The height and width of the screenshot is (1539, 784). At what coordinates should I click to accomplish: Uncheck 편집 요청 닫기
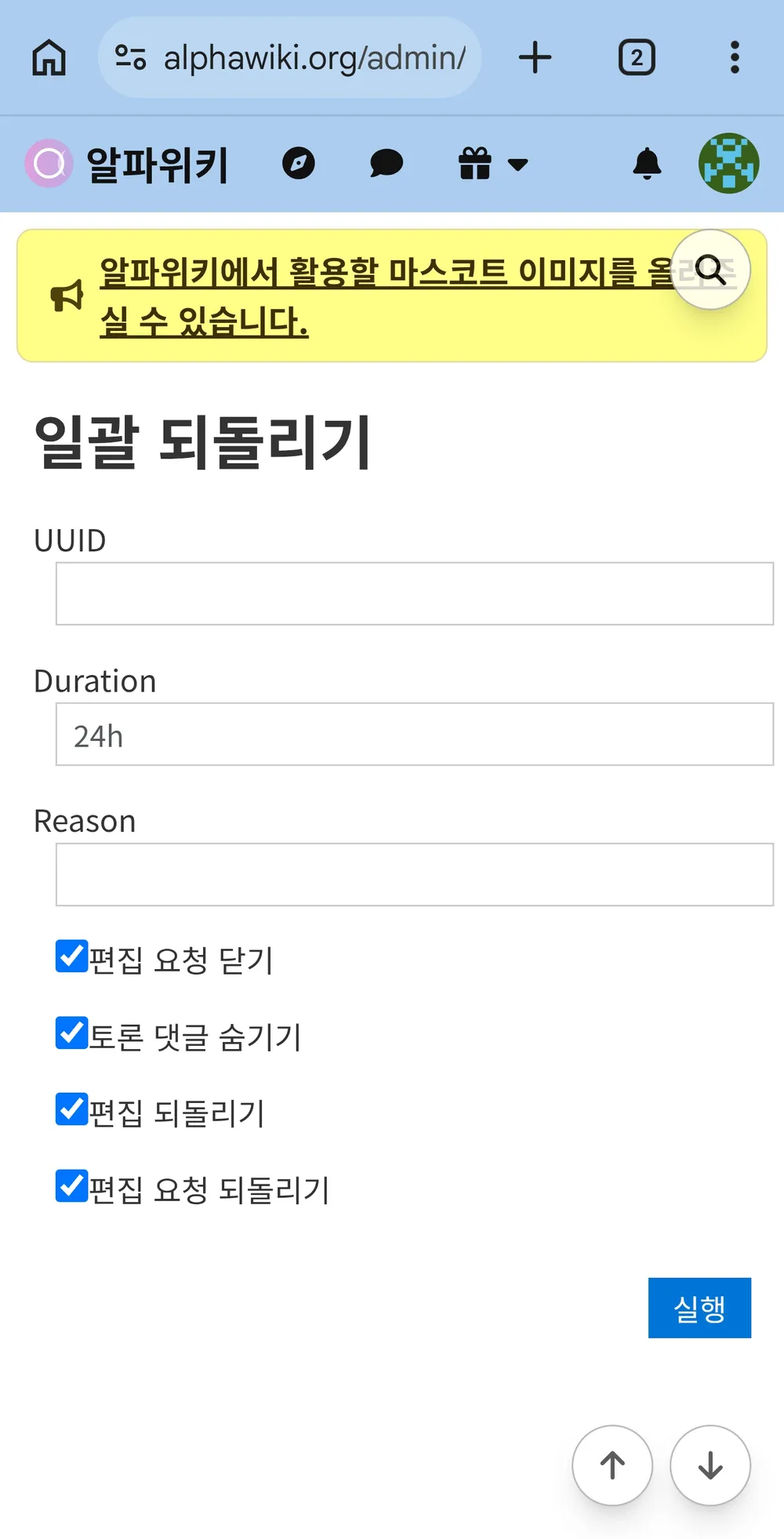click(x=71, y=957)
